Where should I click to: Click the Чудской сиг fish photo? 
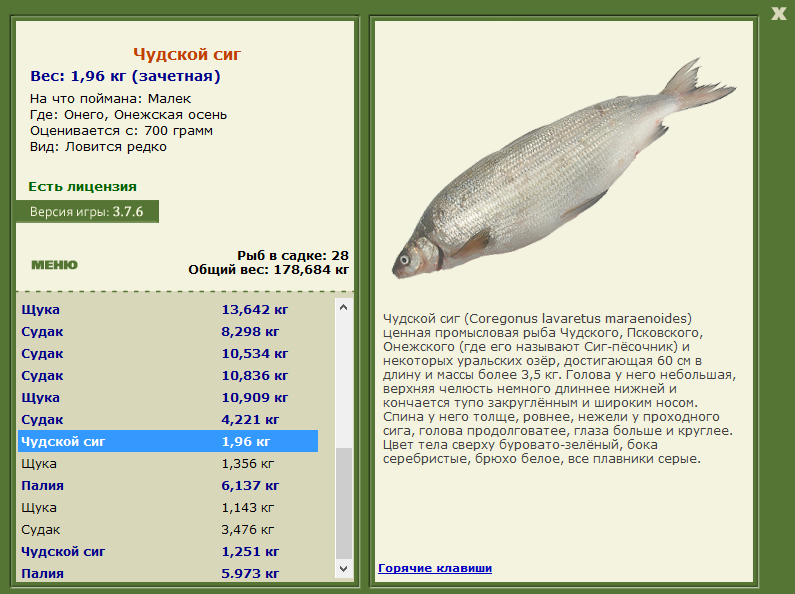coord(563,170)
